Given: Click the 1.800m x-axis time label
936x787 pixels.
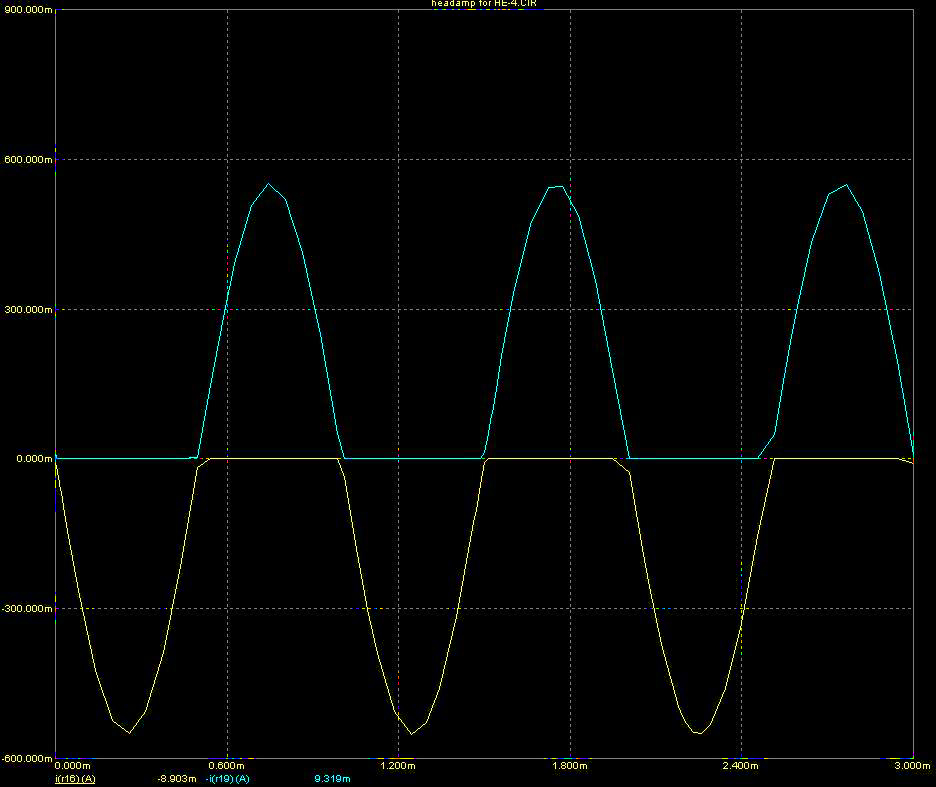Looking at the screenshot, I should (569, 766).
